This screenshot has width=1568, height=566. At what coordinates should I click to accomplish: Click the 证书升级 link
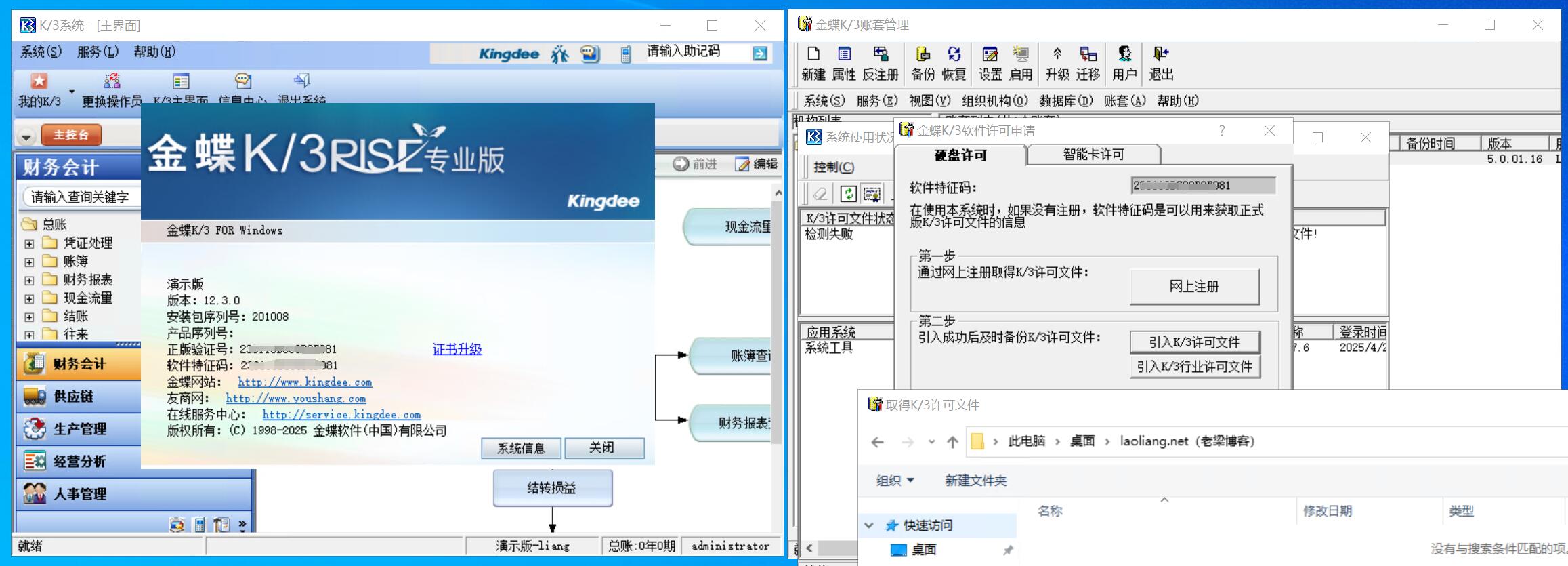point(457,349)
